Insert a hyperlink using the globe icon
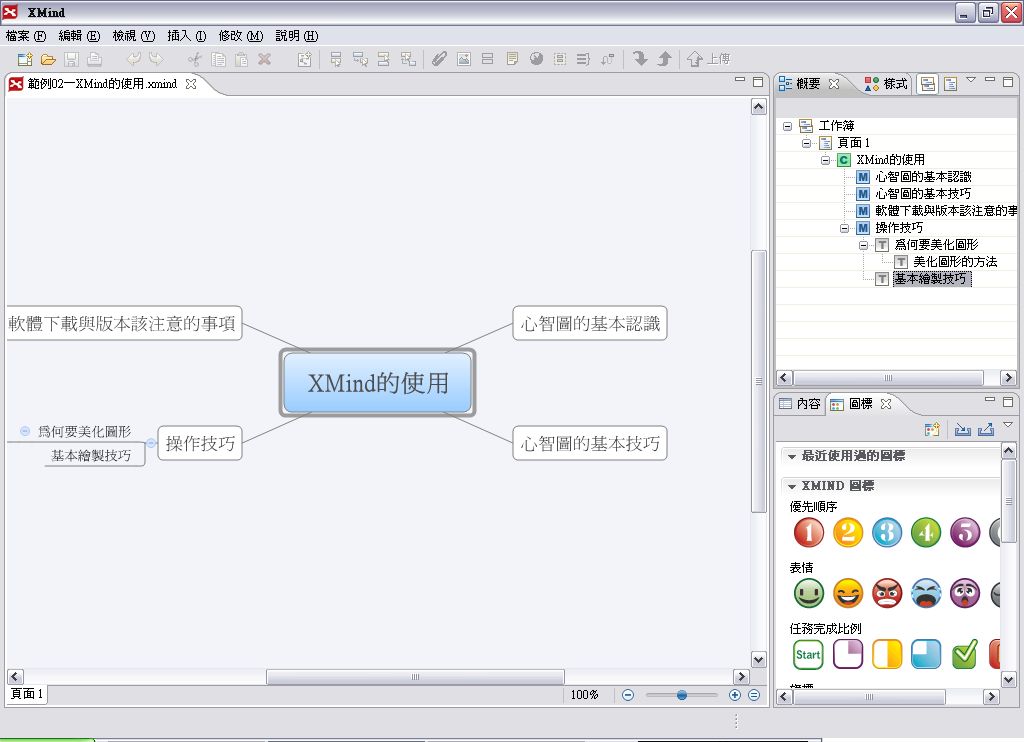Image resolution: width=1024 pixels, height=742 pixels. click(536, 59)
